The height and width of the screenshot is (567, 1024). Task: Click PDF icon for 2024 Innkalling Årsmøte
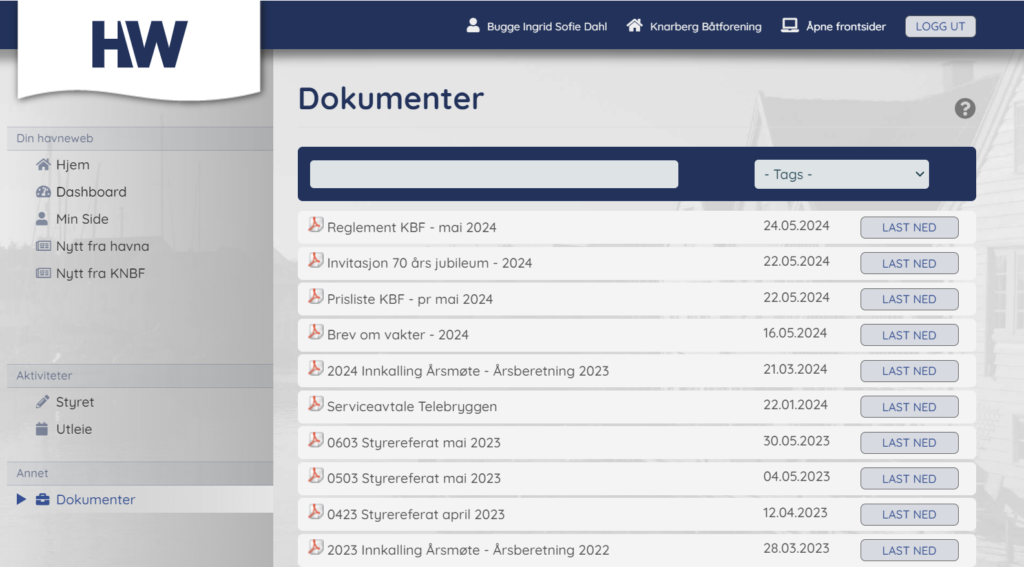(315, 368)
